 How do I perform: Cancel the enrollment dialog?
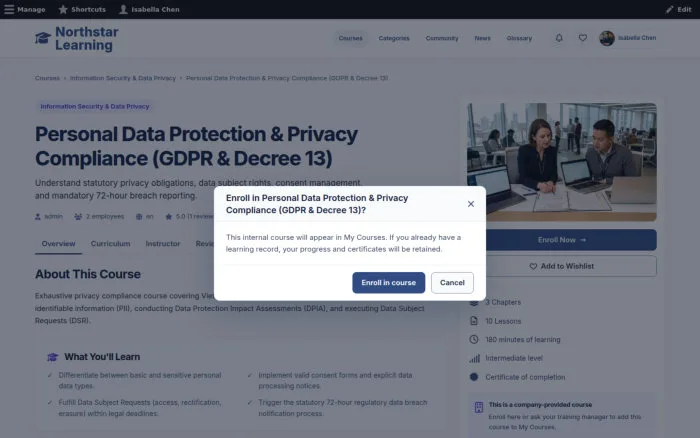tap(452, 283)
